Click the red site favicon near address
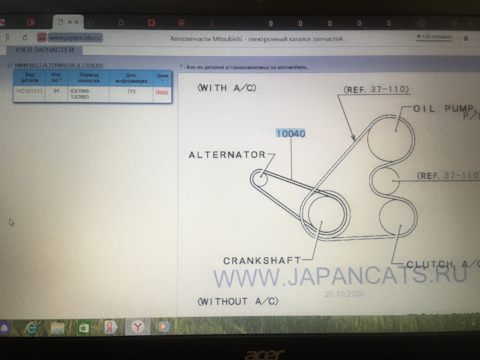Screen dimensions: 480x360 pyautogui.click(x=41, y=37)
